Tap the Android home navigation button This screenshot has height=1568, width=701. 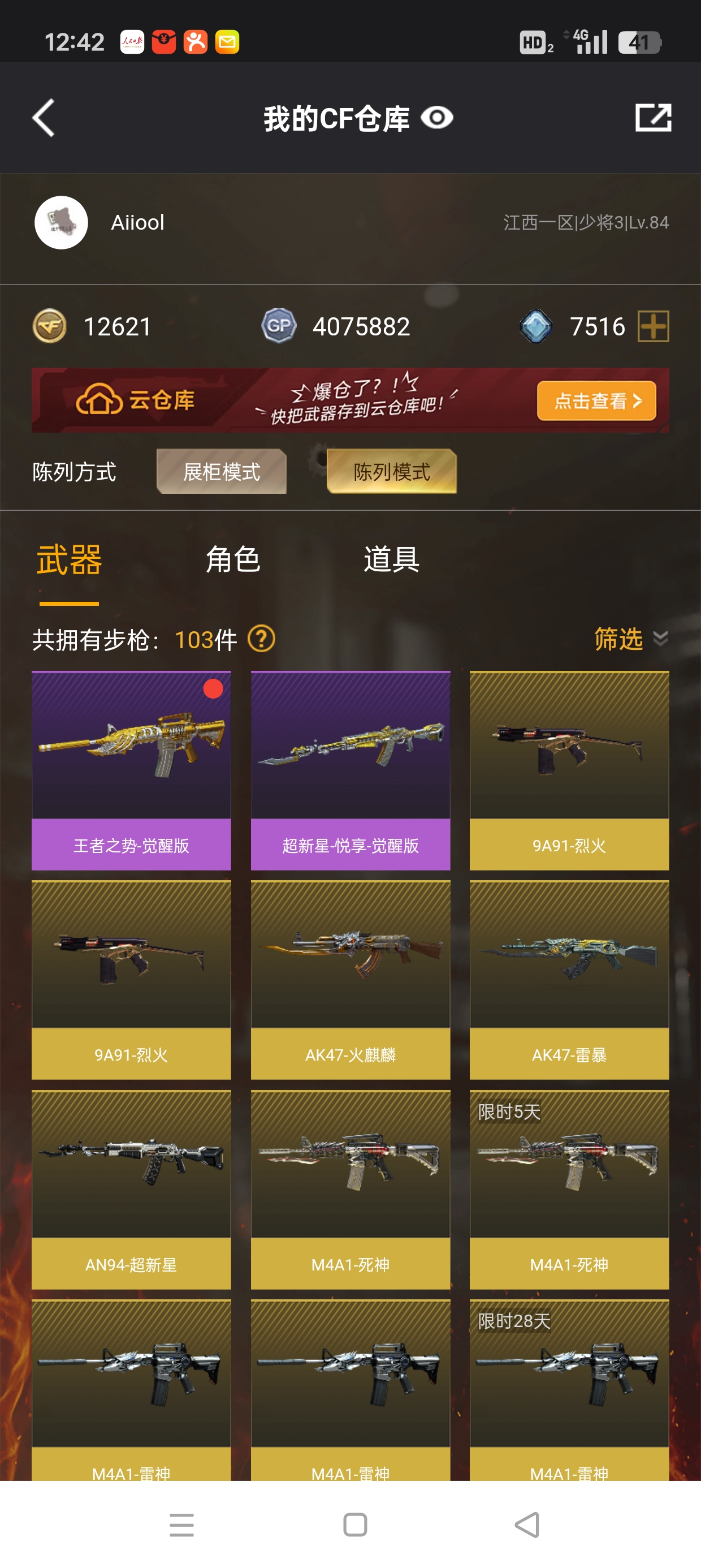coord(356,1525)
